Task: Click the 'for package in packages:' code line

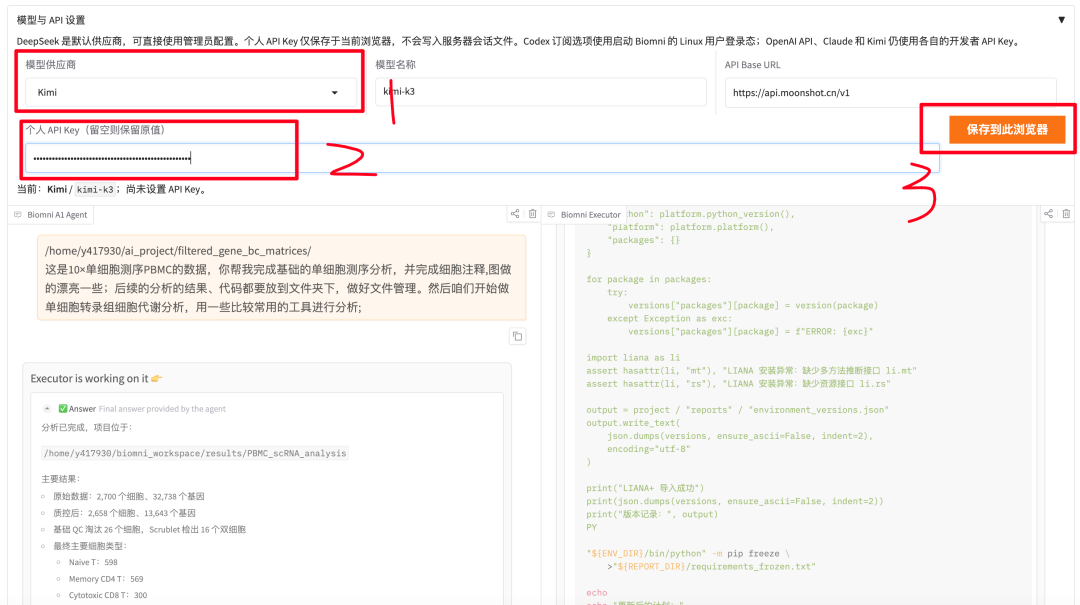Action: point(648,279)
